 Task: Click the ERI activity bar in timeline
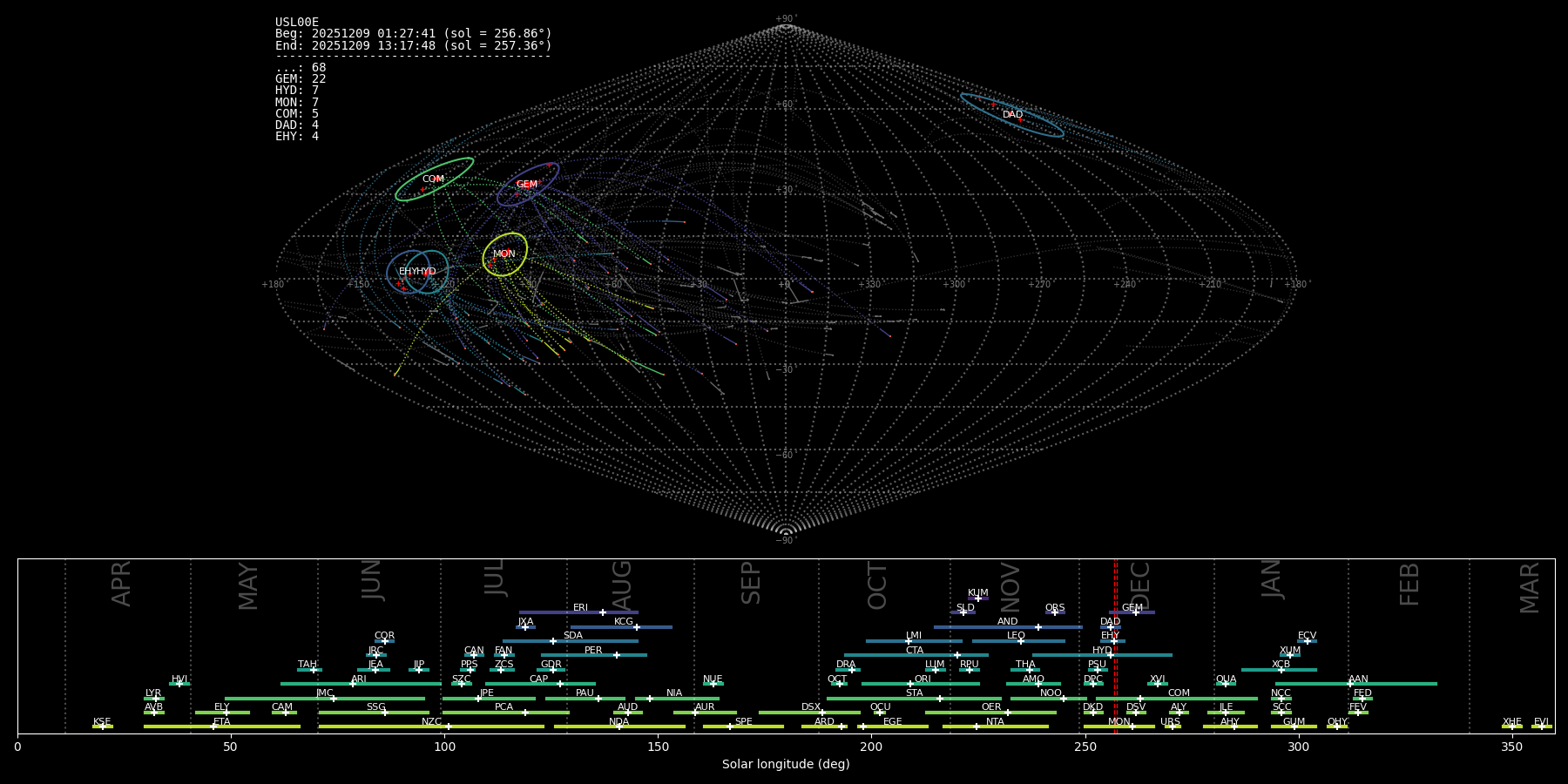pyautogui.click(x=578, y=612)
